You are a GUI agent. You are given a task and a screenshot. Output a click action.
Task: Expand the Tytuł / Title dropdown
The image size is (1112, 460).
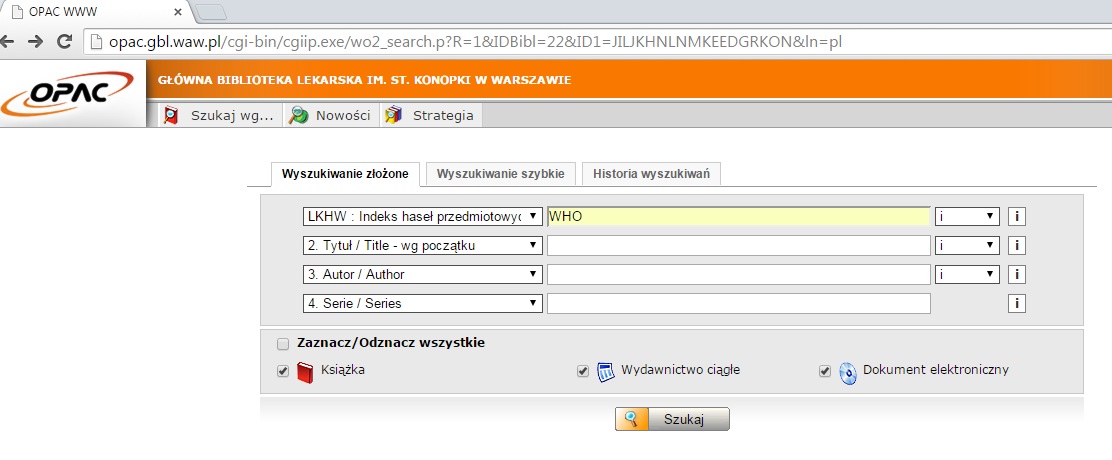point(423,245)
